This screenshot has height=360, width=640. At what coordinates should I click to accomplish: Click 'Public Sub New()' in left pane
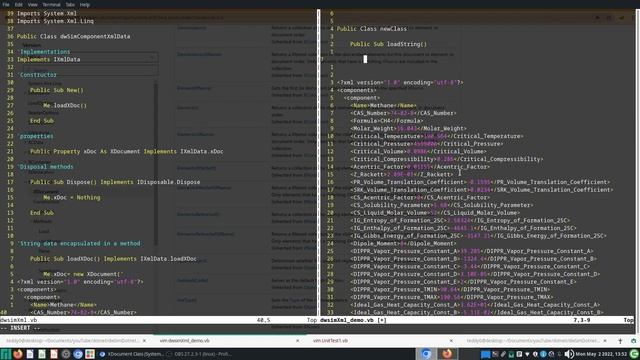click(57, 90)
